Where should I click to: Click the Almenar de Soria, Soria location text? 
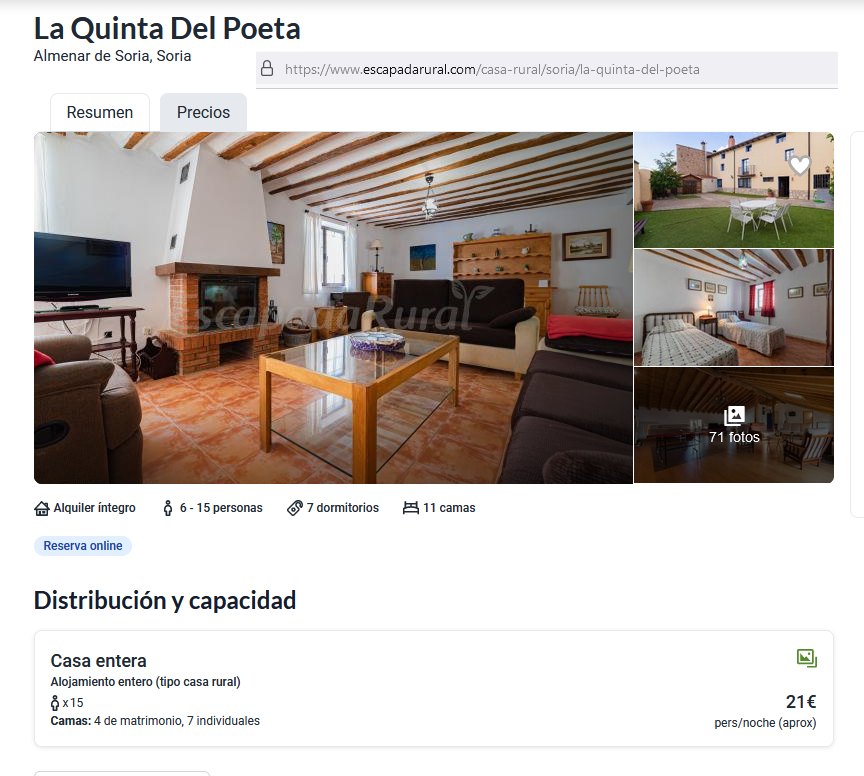click(112, 56)
